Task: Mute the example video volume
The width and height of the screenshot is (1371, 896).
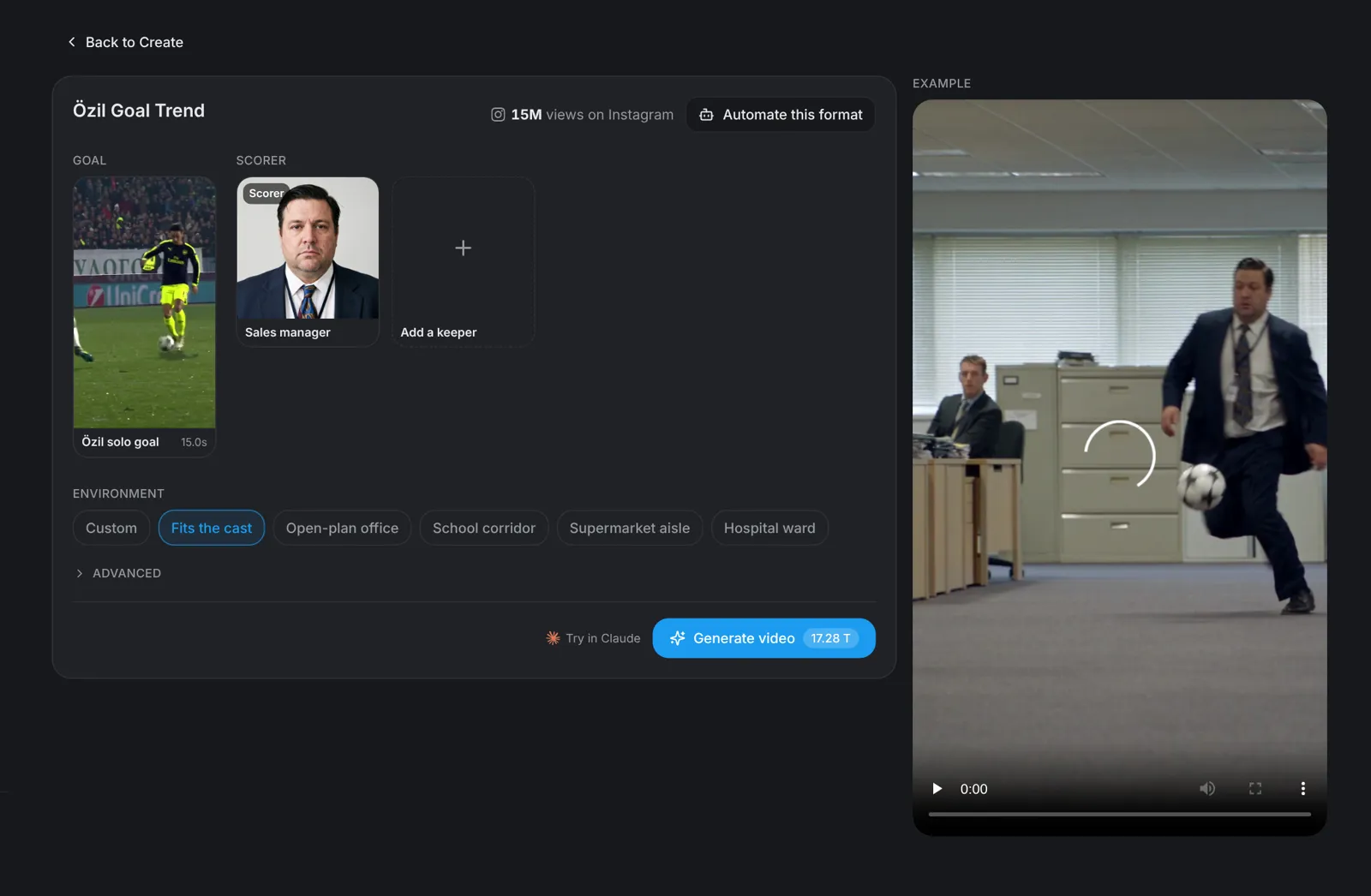Action: tap(1207, 789)
